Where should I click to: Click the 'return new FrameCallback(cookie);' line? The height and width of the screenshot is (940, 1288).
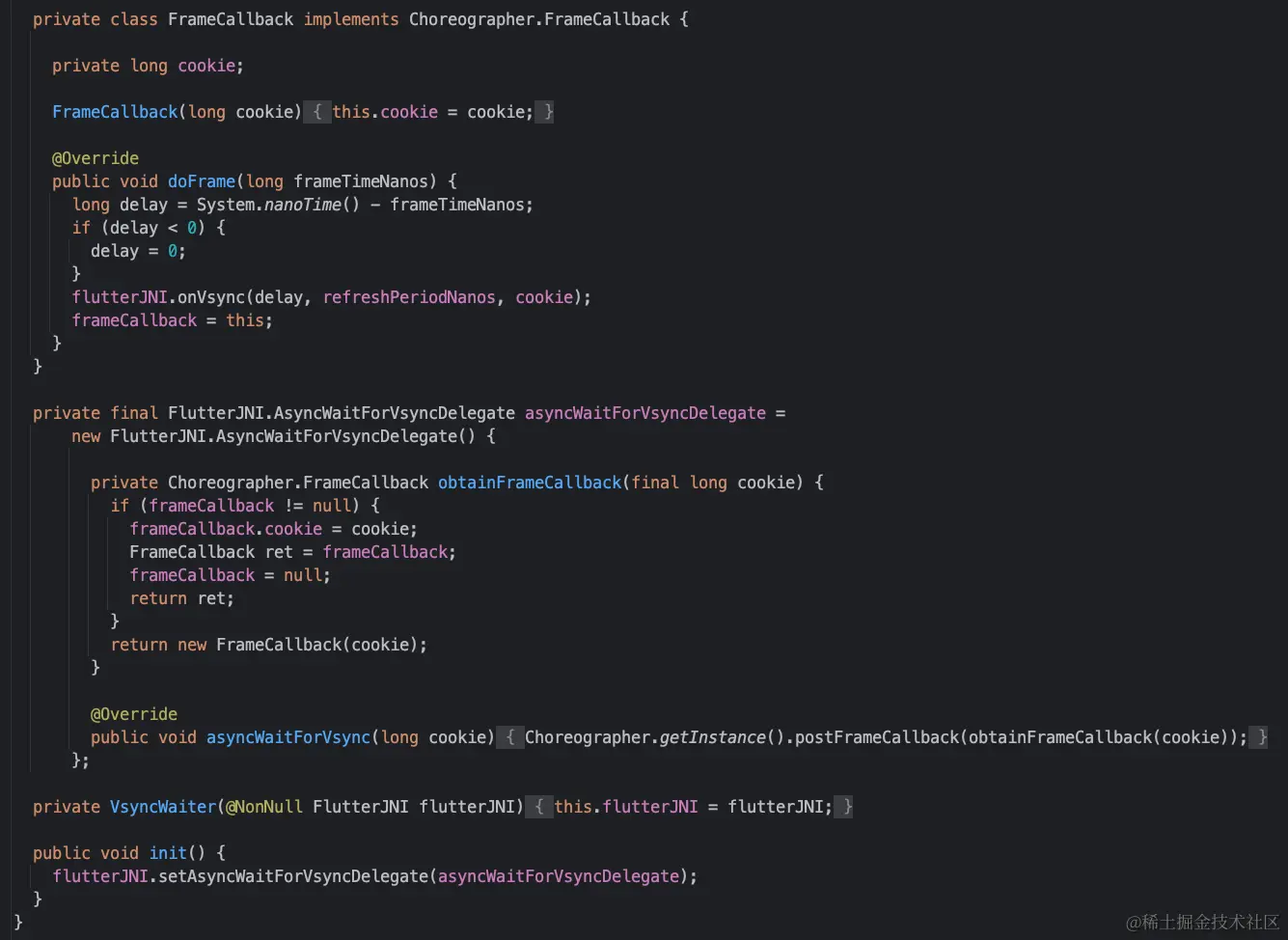268,645
